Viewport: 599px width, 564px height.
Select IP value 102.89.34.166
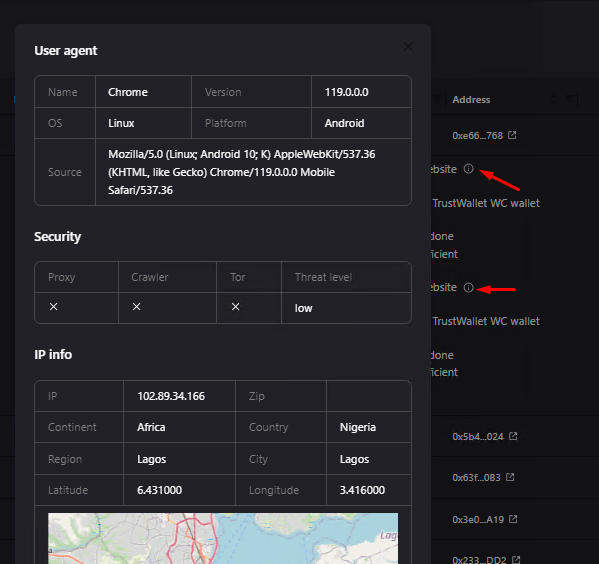point(171,396)
